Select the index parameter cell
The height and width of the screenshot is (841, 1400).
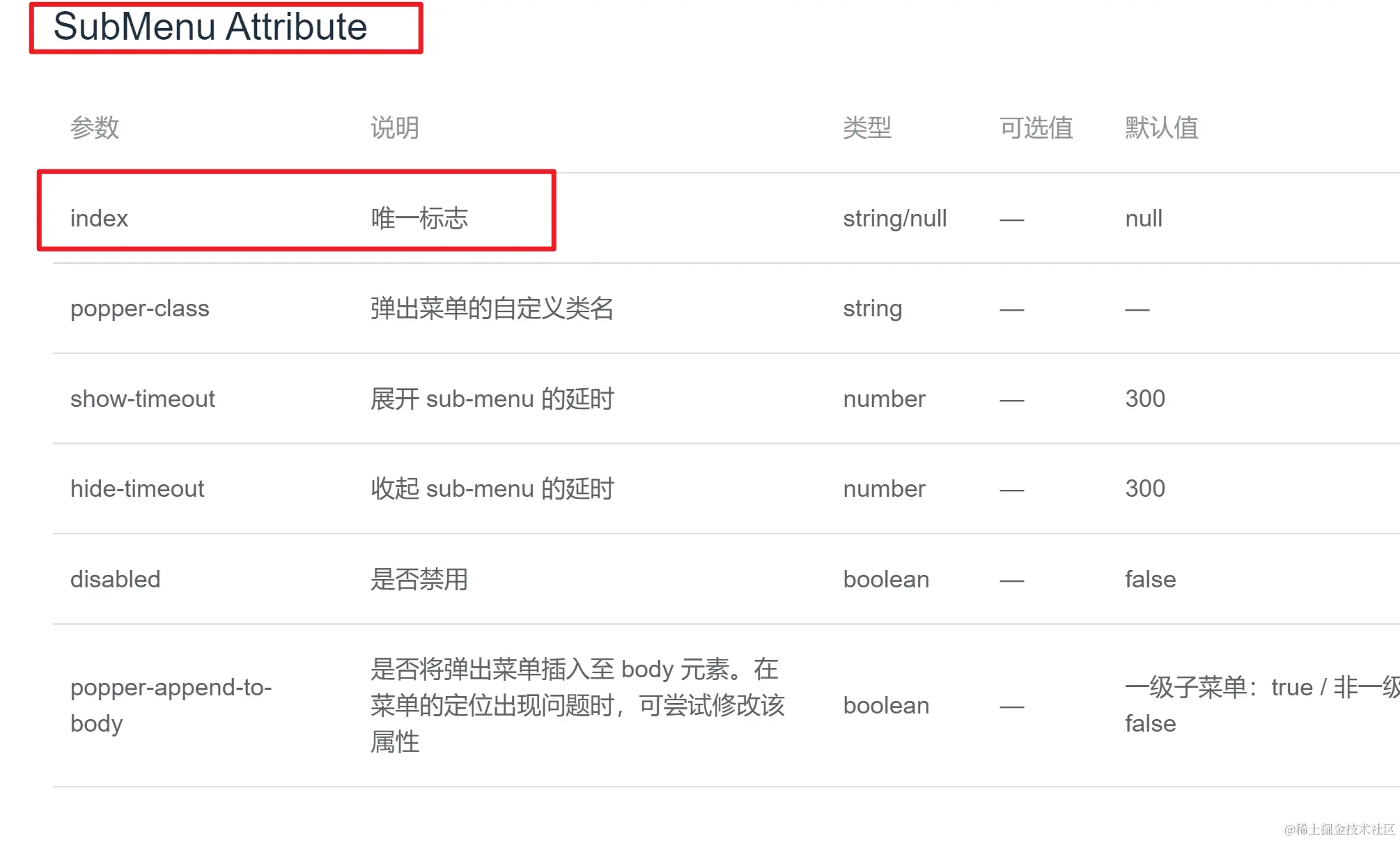99,218
